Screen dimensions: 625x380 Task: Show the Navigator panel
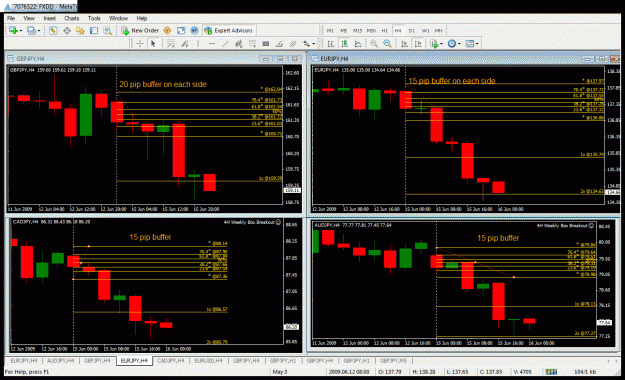(80, 31)
